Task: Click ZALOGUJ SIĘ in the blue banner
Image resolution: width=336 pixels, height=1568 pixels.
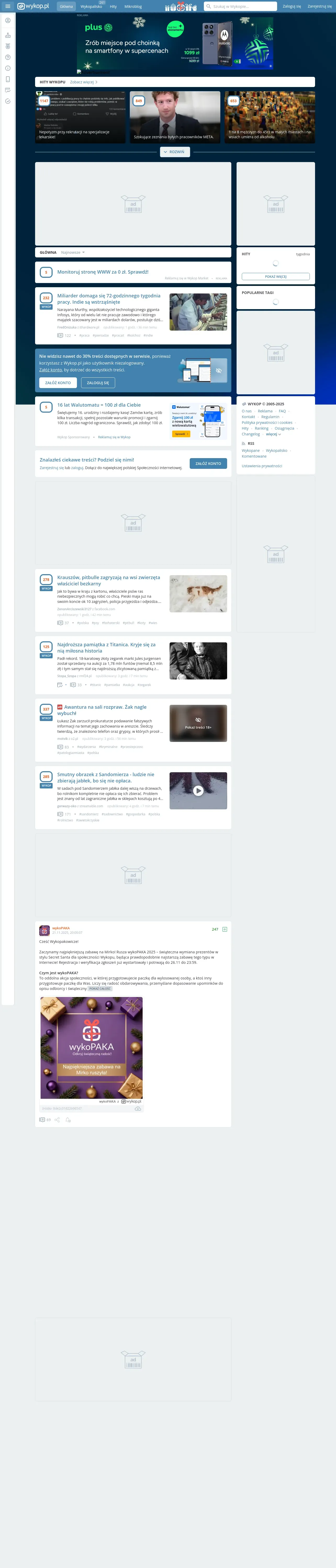Action: (98, 383)
